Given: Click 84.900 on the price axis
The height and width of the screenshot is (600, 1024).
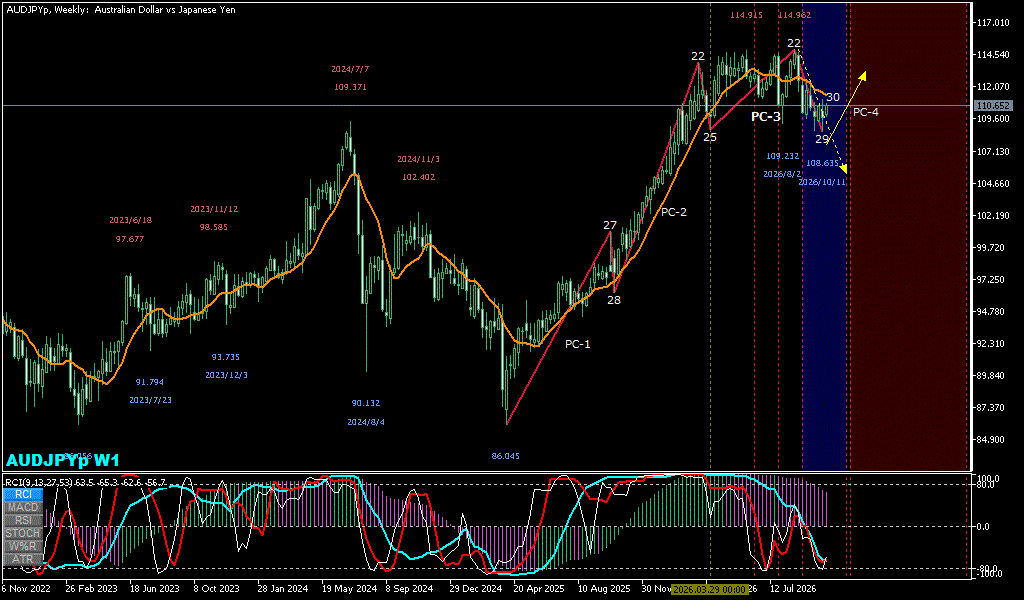Looking at the screenshot, I should click(x=991, y=439).
